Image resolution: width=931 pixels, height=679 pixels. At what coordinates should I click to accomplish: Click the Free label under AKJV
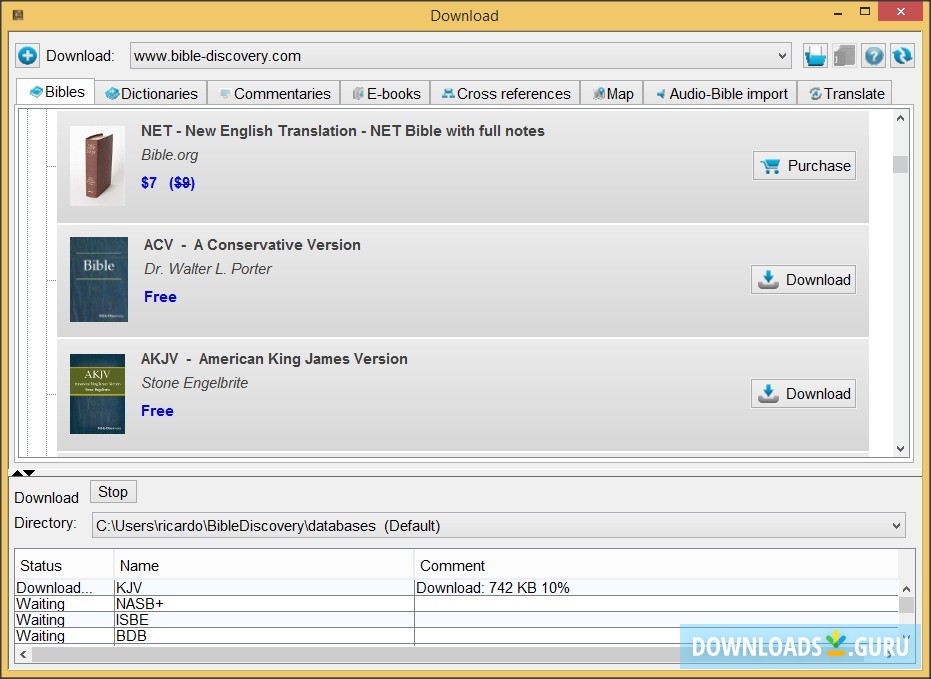click(157, 411)
